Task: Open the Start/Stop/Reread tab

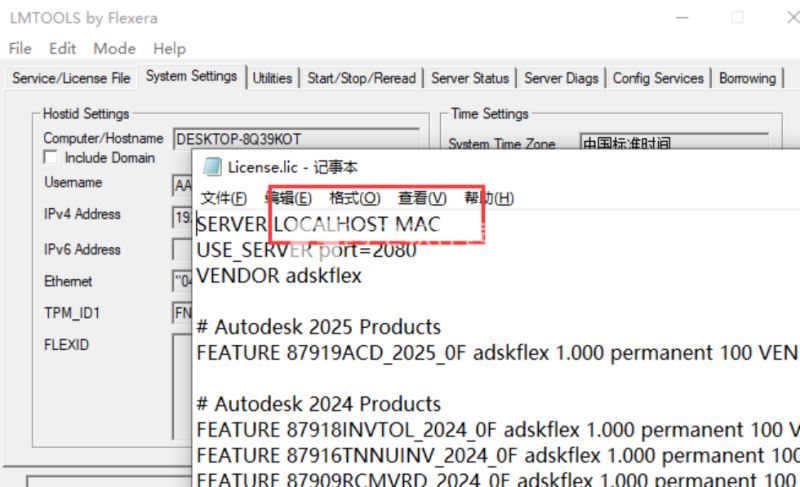Action: pyautogui.click(x=361, y=78)
